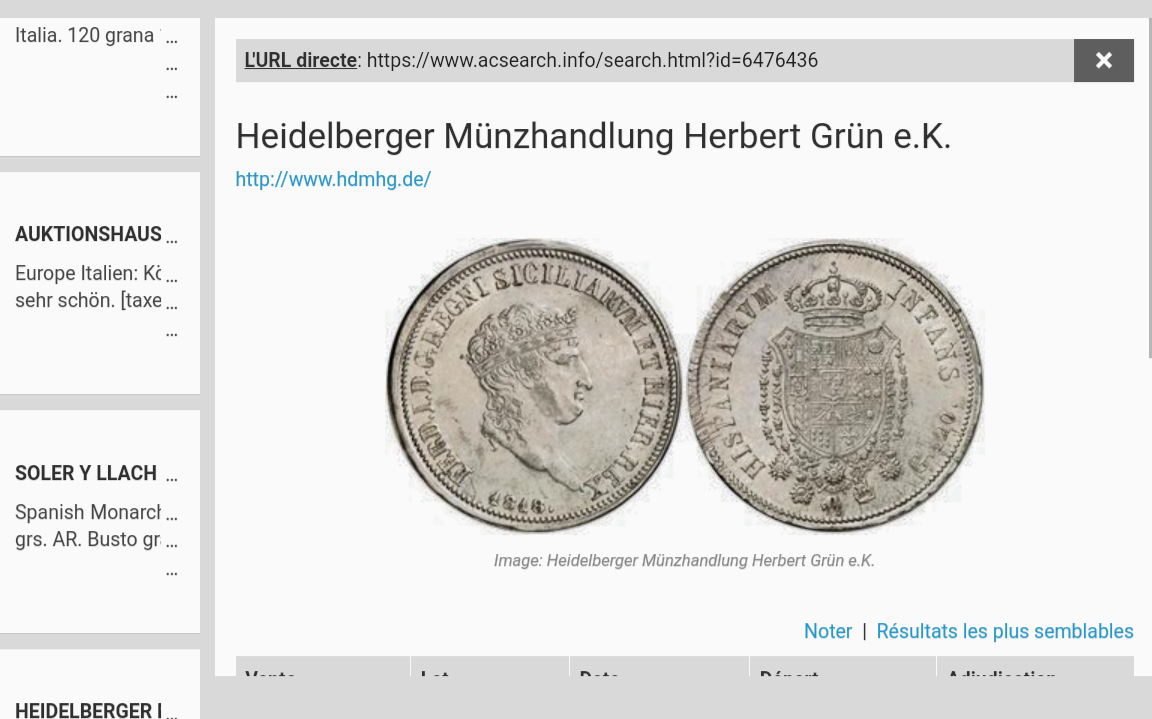Screen dimensions: 1152x719
Task: Click the coin reverse coat-of-arms image
Action: (x=835, y=385)
